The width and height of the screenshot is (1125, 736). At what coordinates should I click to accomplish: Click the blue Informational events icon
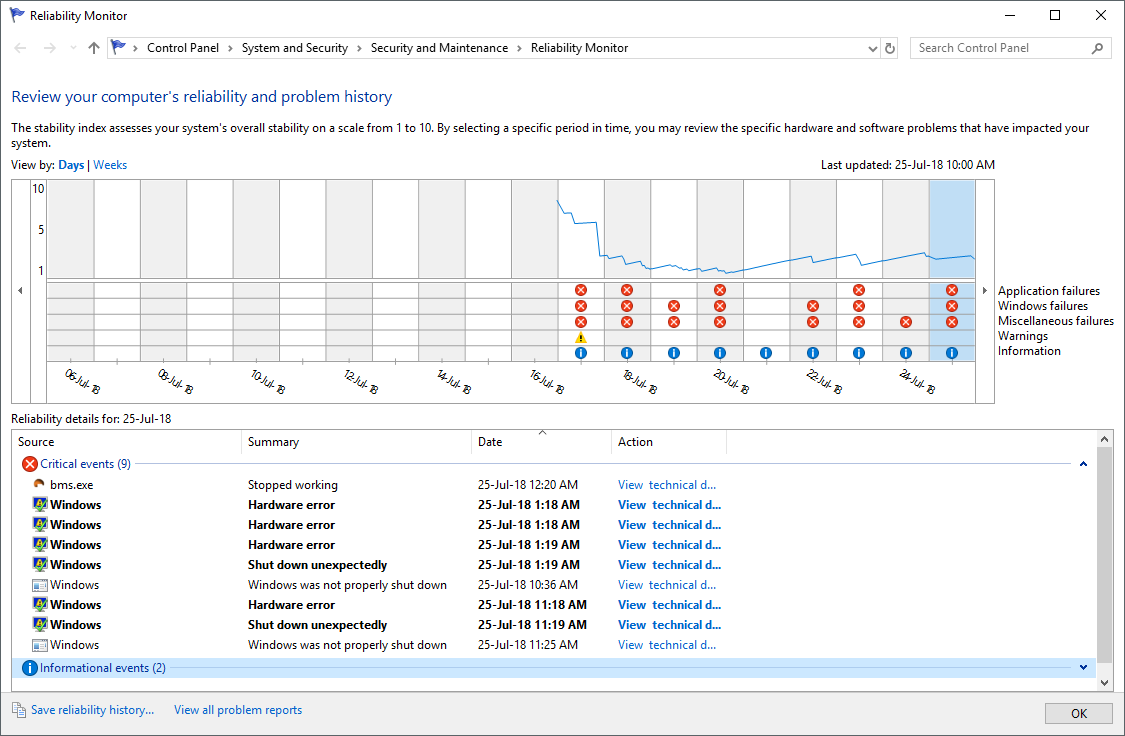(29, 668)
